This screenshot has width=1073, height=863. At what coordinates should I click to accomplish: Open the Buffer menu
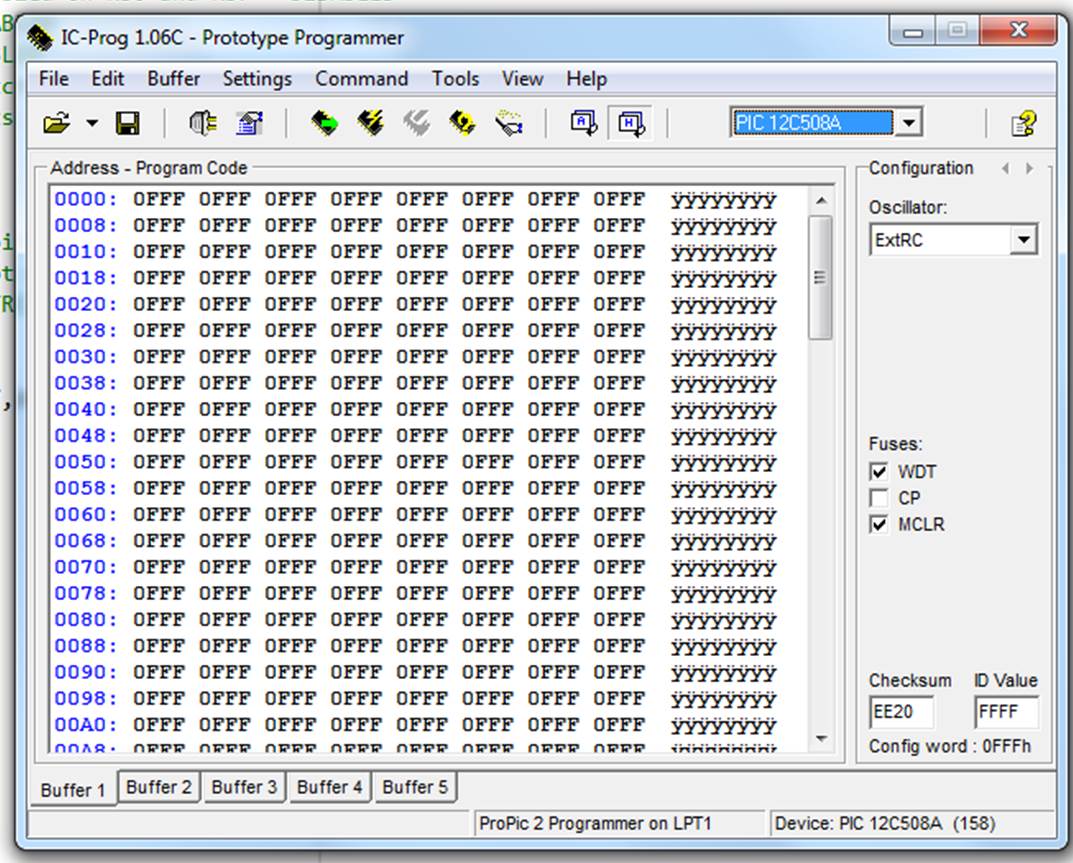pyautogui.click(x=174, y=79)
